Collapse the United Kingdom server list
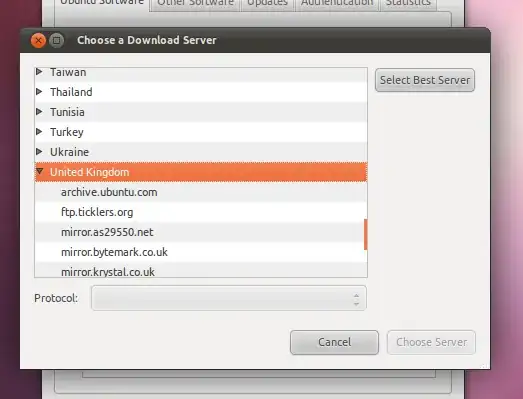This screenshot has width=523, height=399. pyautogui.click(x=39, y=171)
